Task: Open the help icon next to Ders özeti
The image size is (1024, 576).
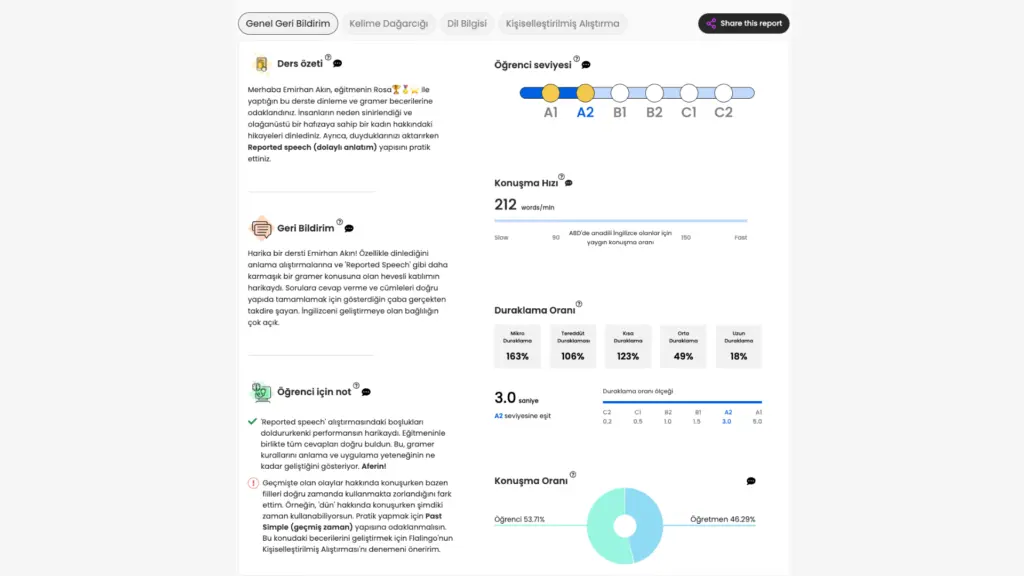Action: tap(328, 58)
